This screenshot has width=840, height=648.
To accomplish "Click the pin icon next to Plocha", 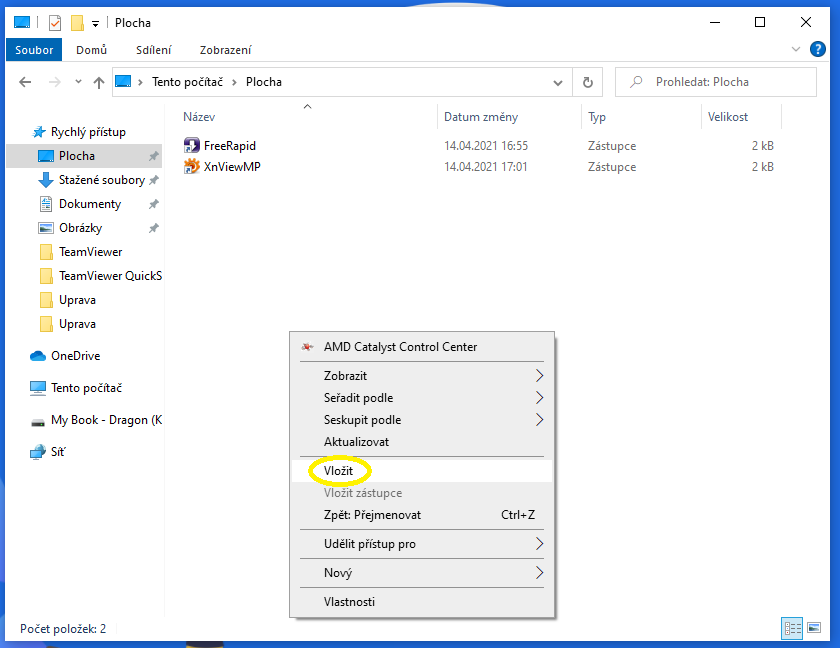I will point(154,156).
